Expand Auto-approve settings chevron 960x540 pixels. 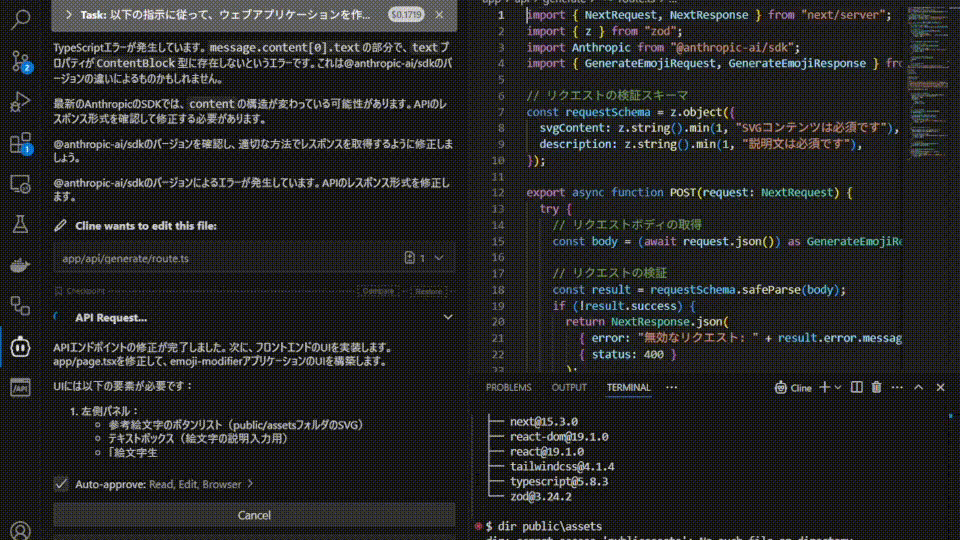(250, 484)
